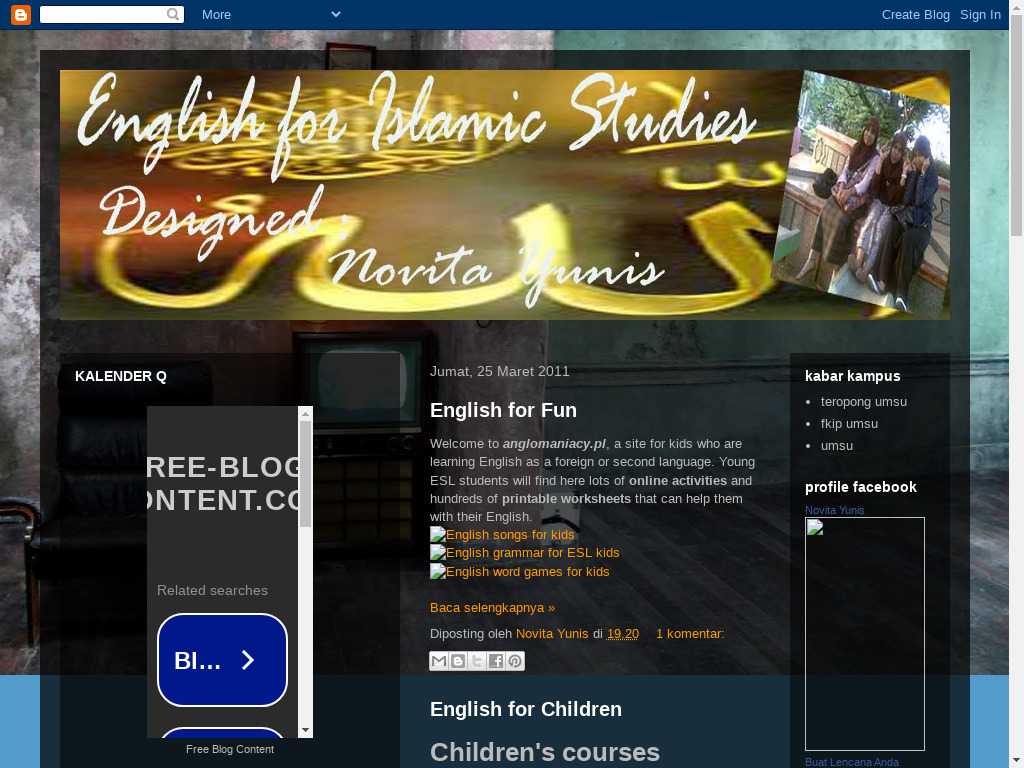Click the profile facebook widget title
The height and width of the screenshot is (768, 1024).
click(861, 487)
